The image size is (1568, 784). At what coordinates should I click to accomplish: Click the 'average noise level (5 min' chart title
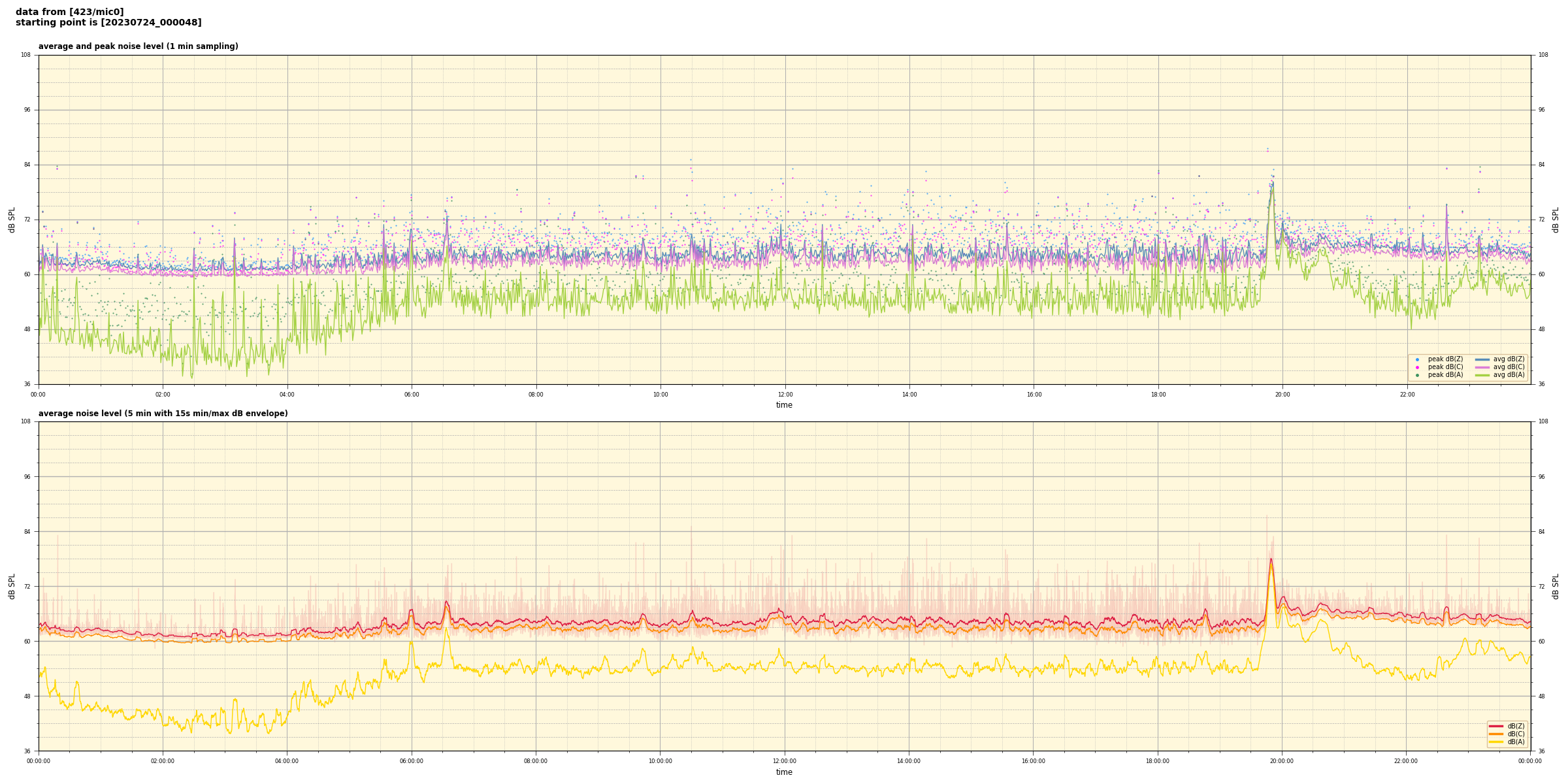tap(163, 414)
